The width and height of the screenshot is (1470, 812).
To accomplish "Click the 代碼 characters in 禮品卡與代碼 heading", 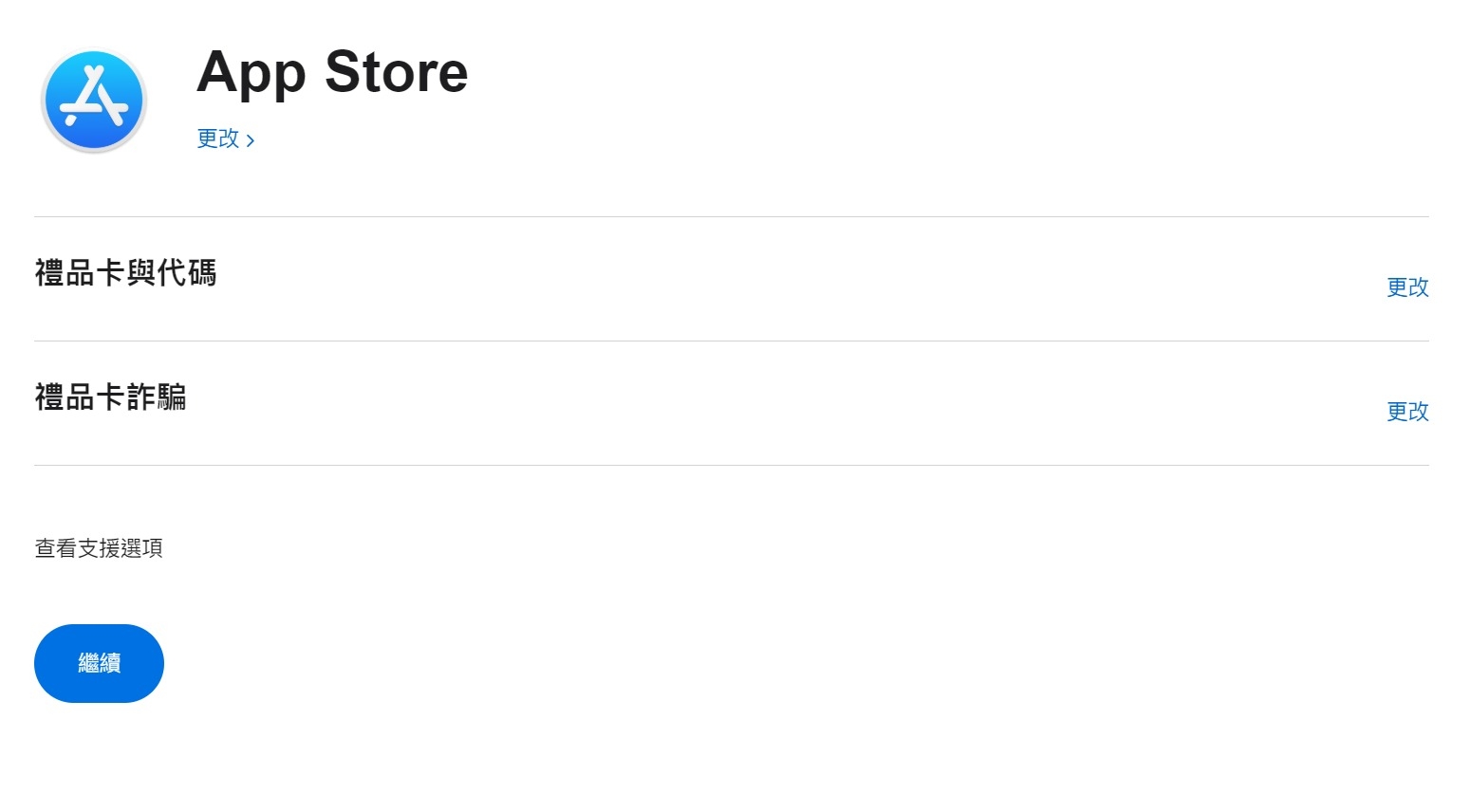I will click(187, 273).
